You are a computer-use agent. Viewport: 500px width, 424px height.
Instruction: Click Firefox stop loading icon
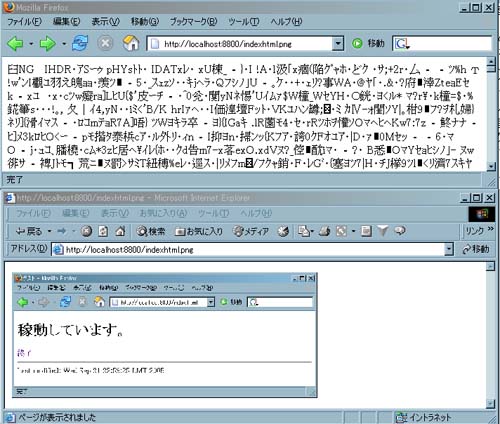tap(105, 43)
